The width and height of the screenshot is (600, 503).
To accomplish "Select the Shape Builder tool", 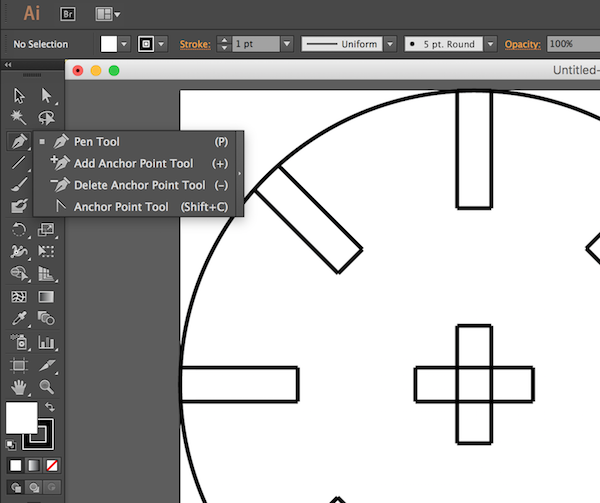I will [x=19, y=273].
